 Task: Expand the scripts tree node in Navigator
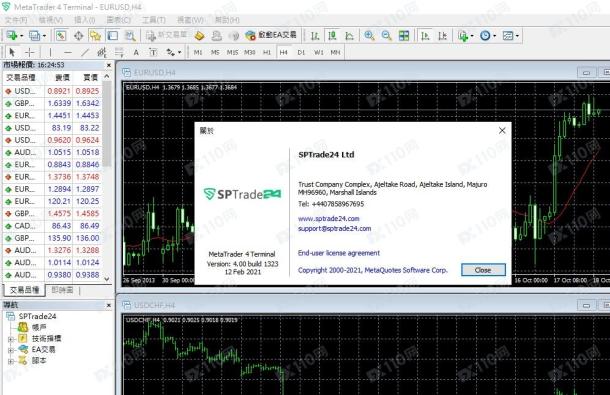[x=11, y=361]
